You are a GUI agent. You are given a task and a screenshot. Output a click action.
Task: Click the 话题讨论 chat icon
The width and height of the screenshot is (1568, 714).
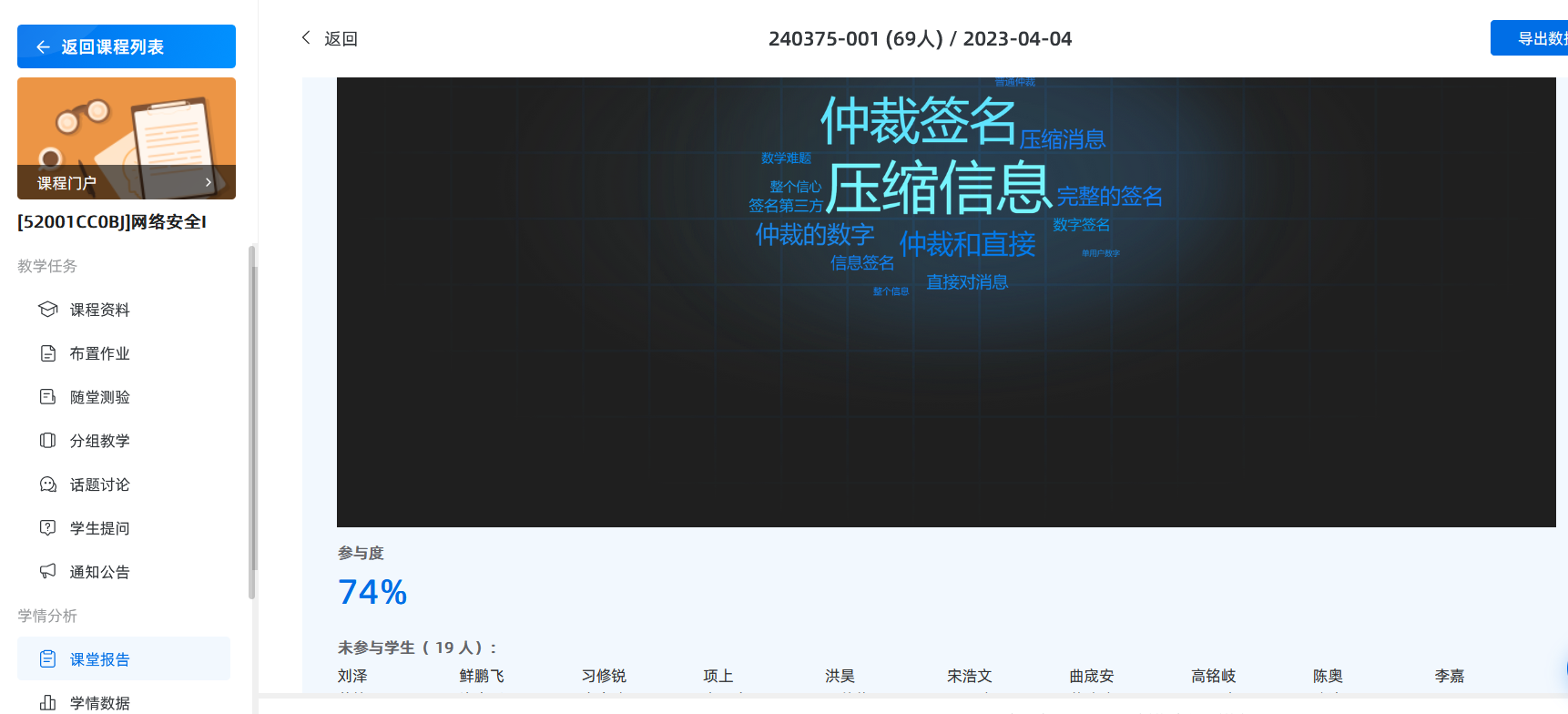[x=48, y=484]
